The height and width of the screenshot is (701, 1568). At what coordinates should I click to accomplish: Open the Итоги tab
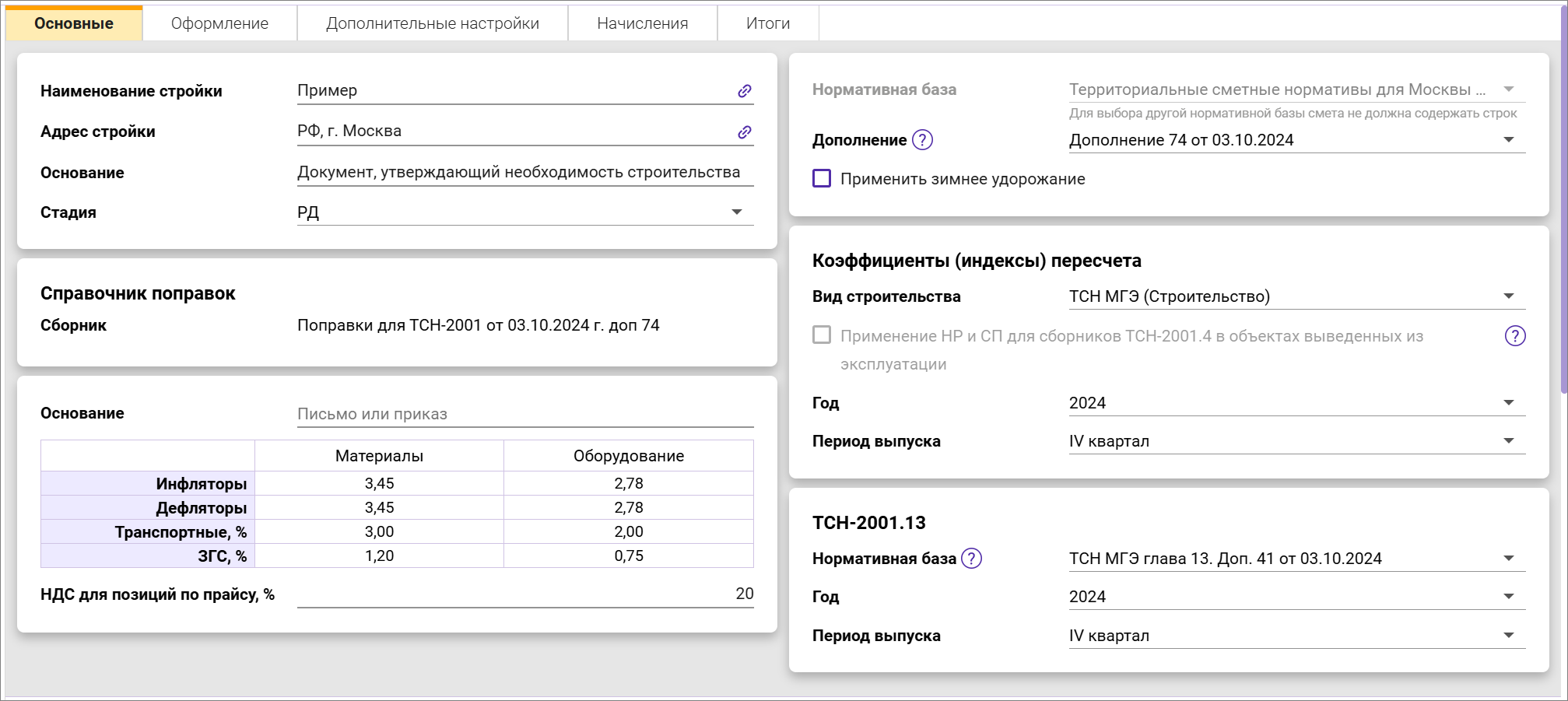(x=767, y=23)
